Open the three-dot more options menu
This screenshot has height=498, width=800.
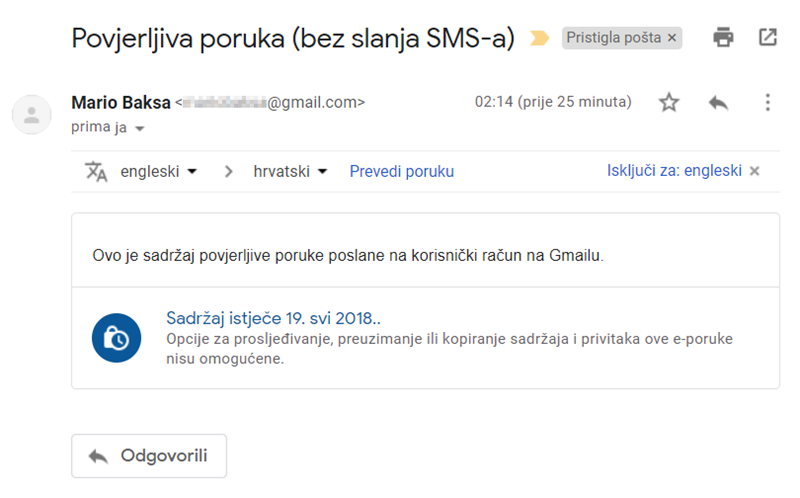[x=768, y=102]
